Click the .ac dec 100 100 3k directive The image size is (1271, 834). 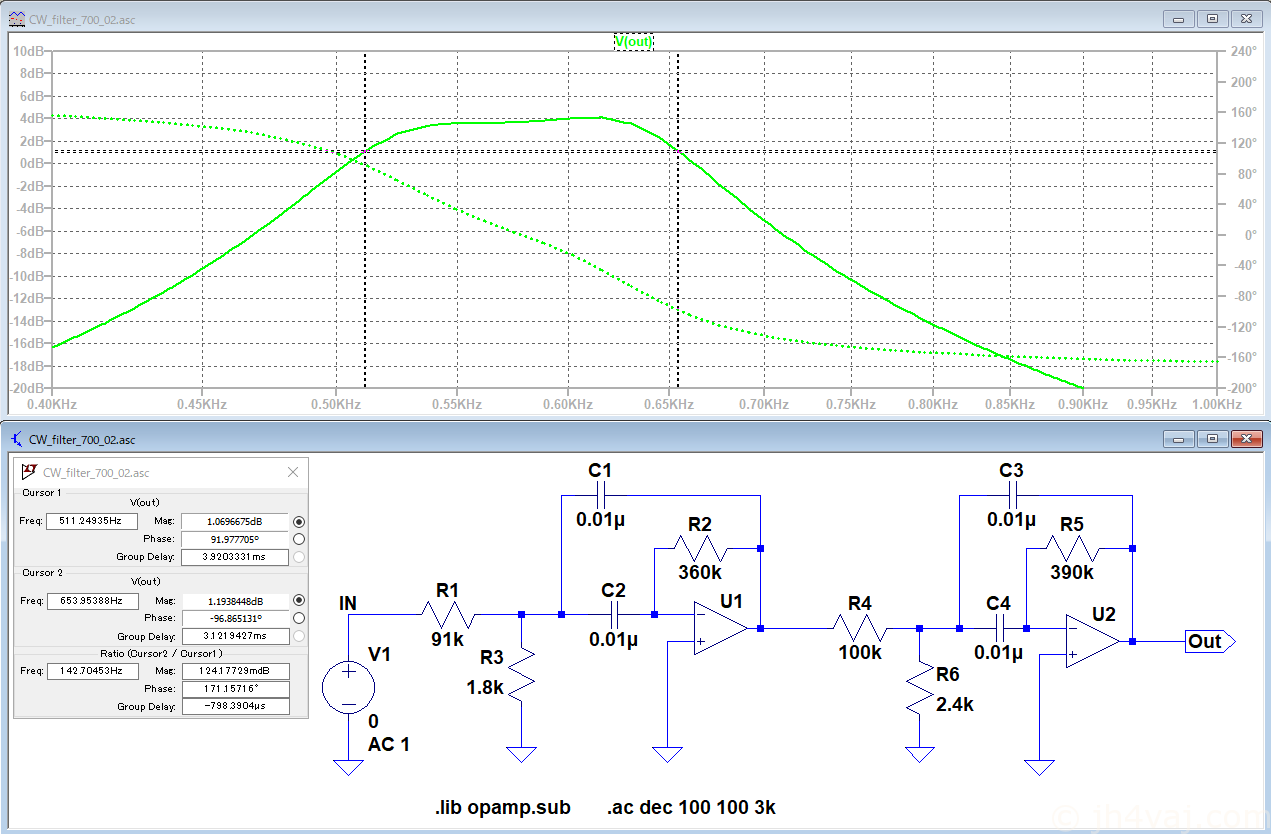[x=690, y=807]
